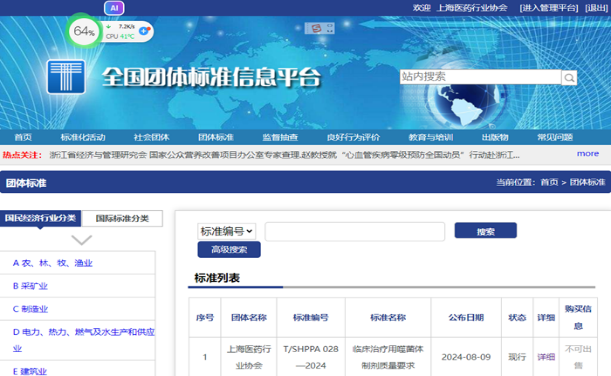This screenshot has height=376, width=611.
Task: Click the magnifier search icon in header
Action: tap(569, 78)
